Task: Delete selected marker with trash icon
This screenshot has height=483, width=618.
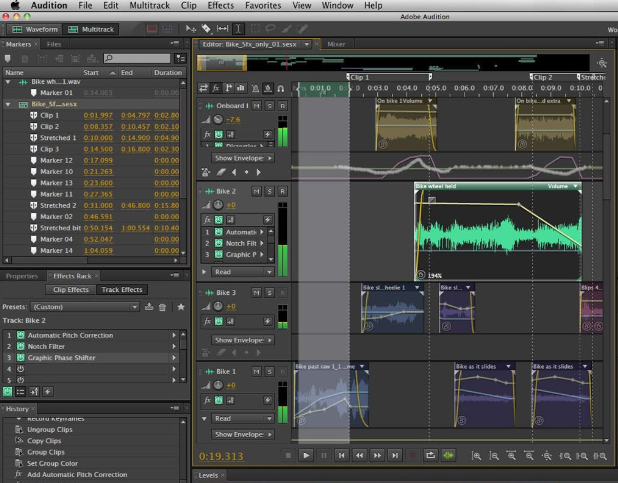Action: pos(24,59)
